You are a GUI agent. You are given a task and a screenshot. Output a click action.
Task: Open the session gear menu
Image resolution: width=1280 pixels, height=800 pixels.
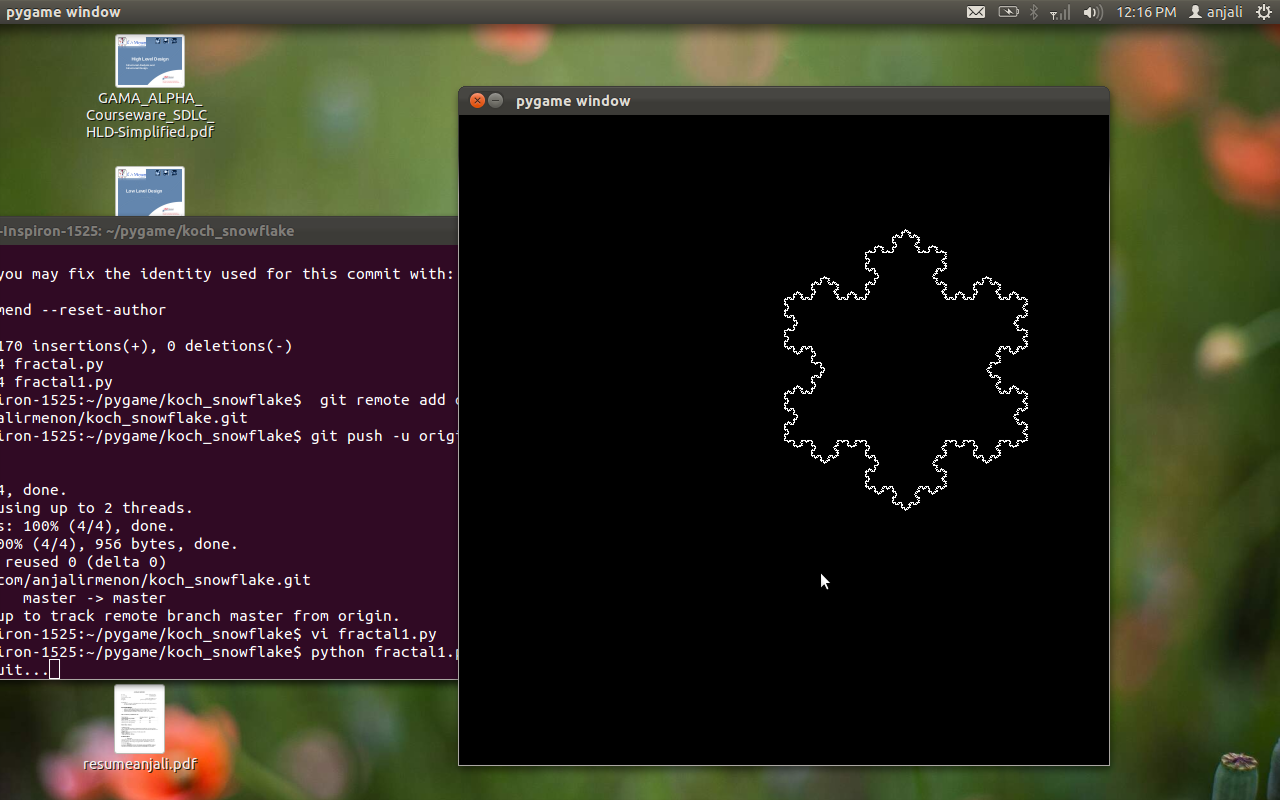click(x=1262, y=12)
